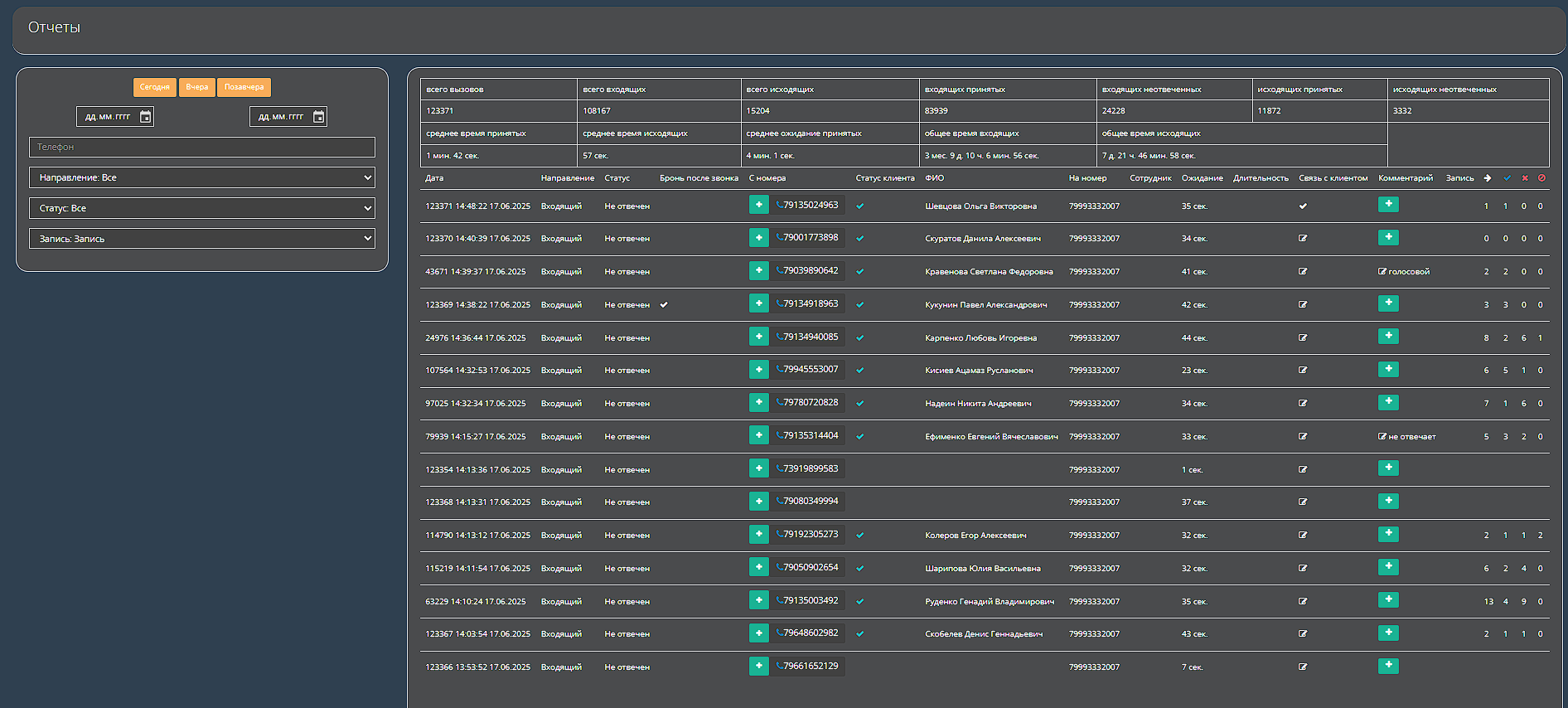Edit the 'не отвечает' comment

point(1382,437)
